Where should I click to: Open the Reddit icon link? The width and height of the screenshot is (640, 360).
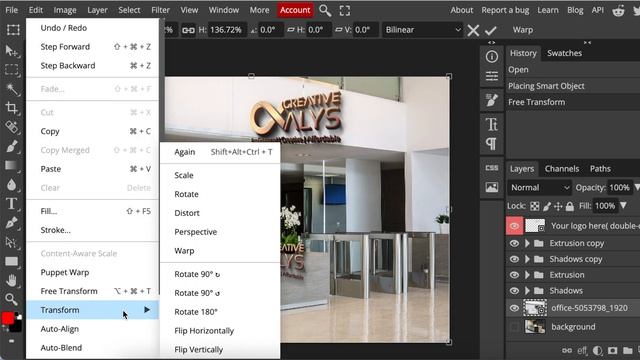pos(618,11)
